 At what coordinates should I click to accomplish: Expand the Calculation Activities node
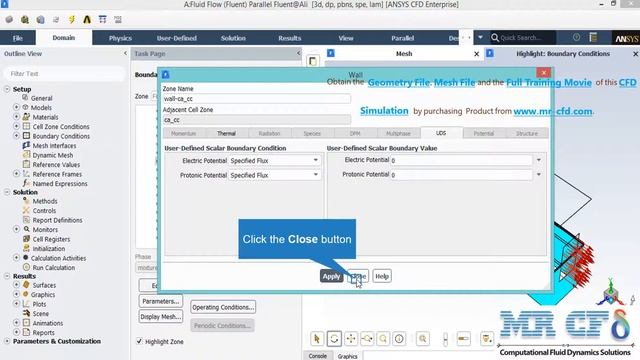(16, 258)
